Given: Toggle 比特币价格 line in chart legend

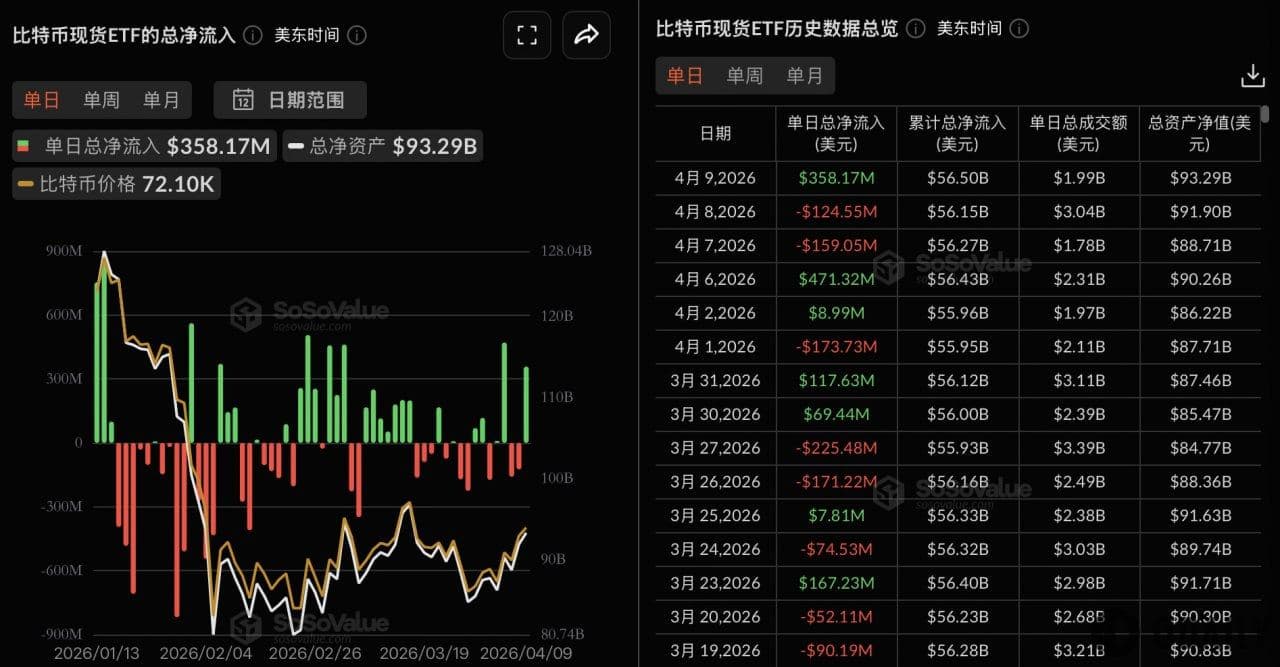Looking at the screenshot, I should (115, 184).
